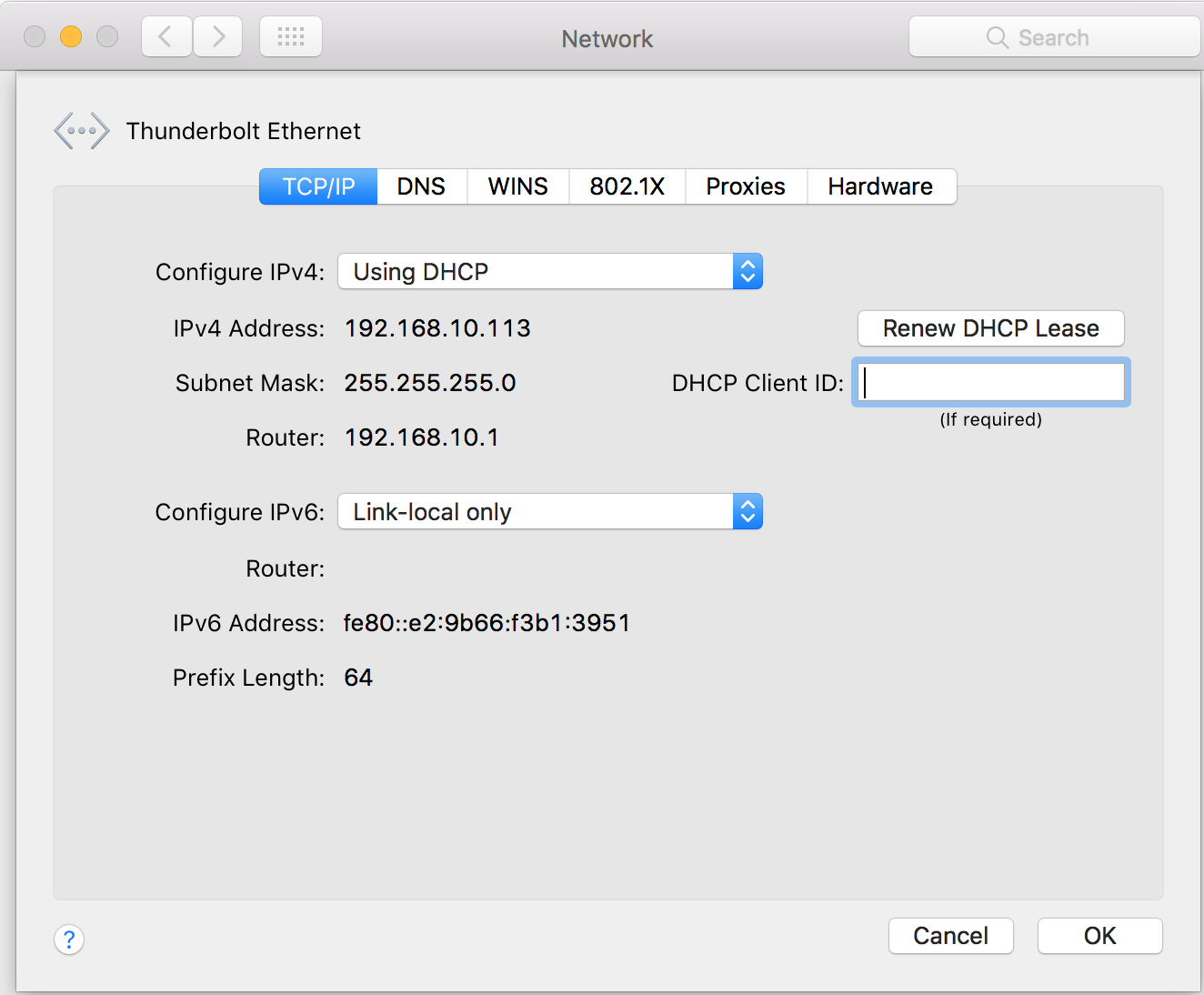Click the Renew DHCP Lease button

(x=990, y=328)
